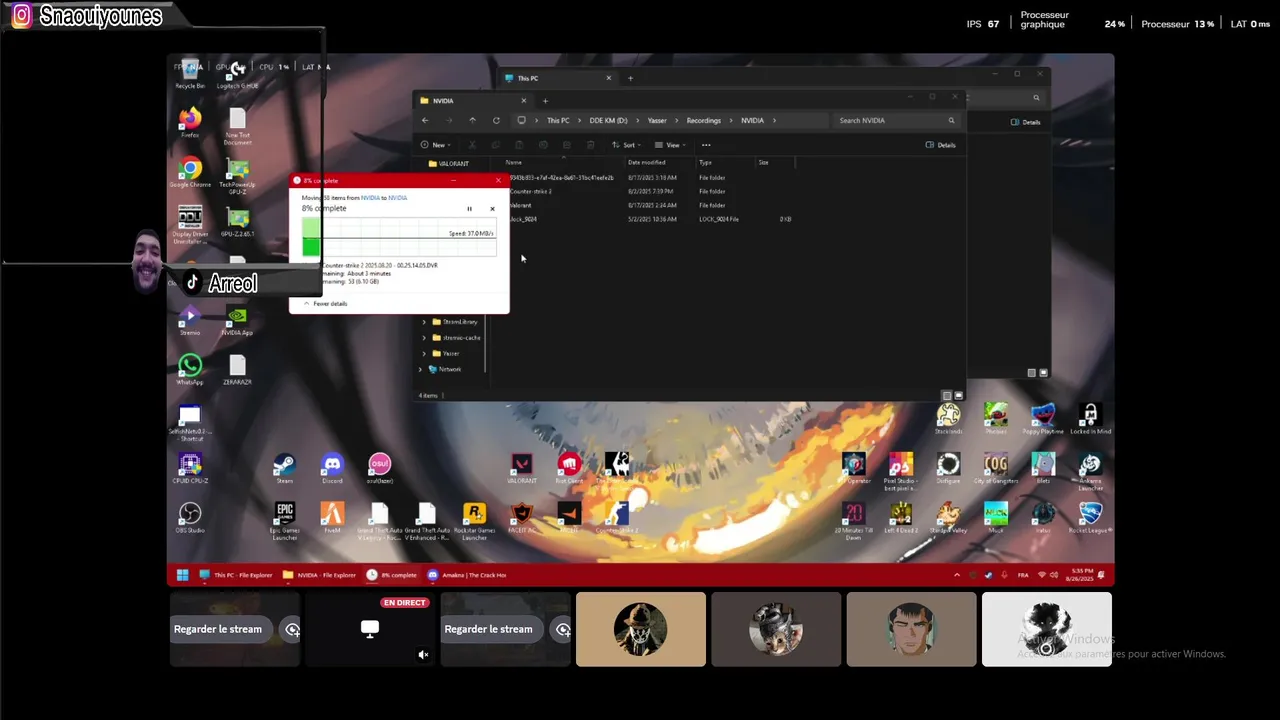Click the transfer speed graph in the progress dialog

coord(399,239)
